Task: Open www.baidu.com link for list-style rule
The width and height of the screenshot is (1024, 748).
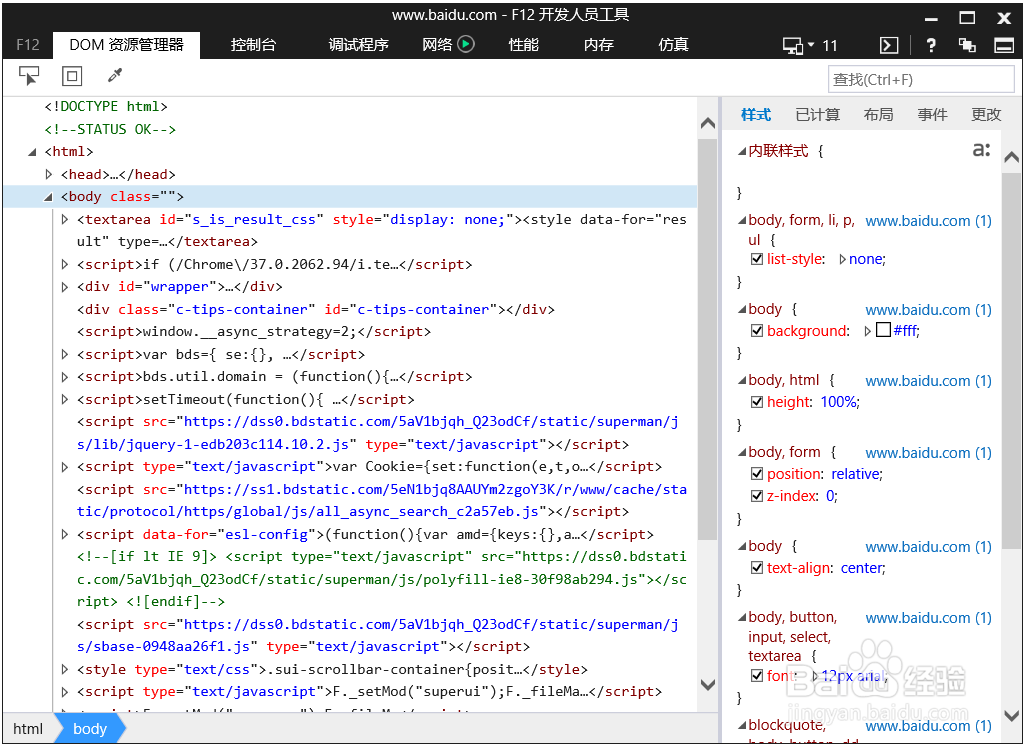Action: pos(929,221)
